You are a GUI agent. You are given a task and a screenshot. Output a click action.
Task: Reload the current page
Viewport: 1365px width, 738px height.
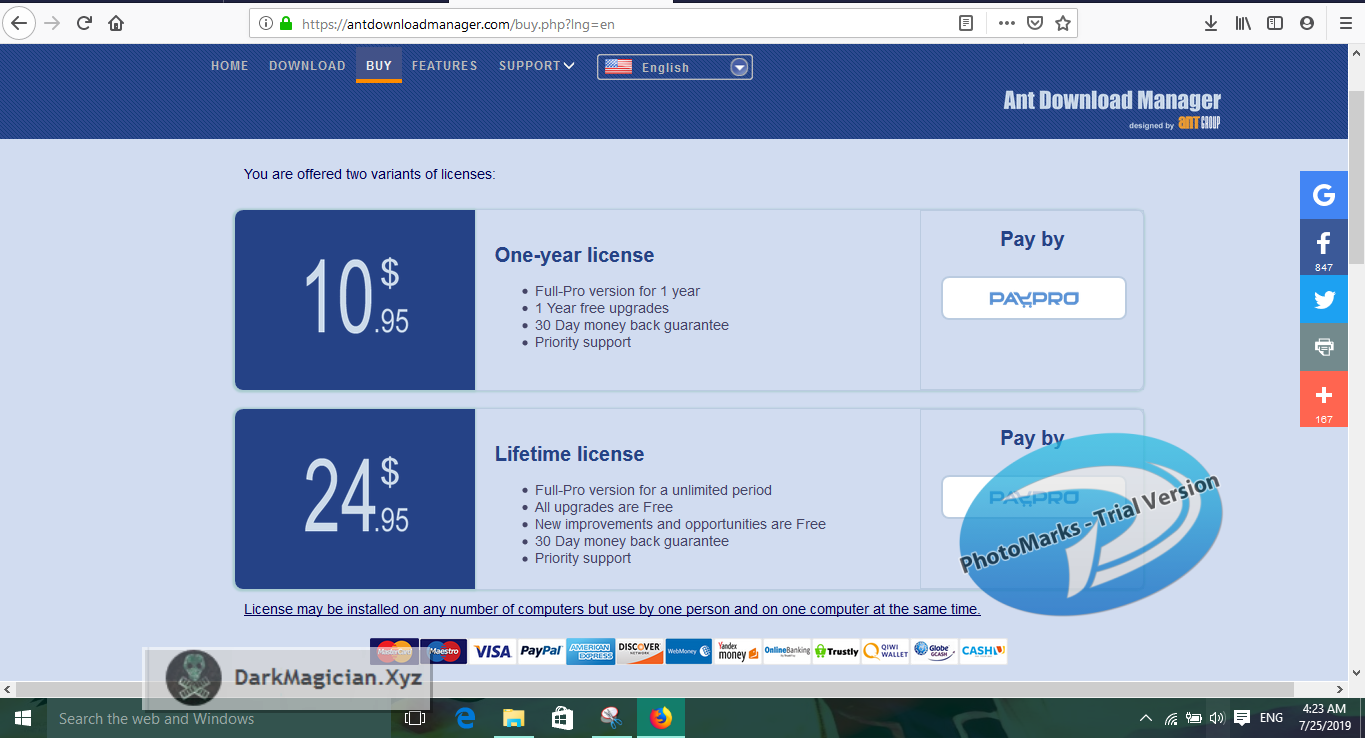coord(84,22)
